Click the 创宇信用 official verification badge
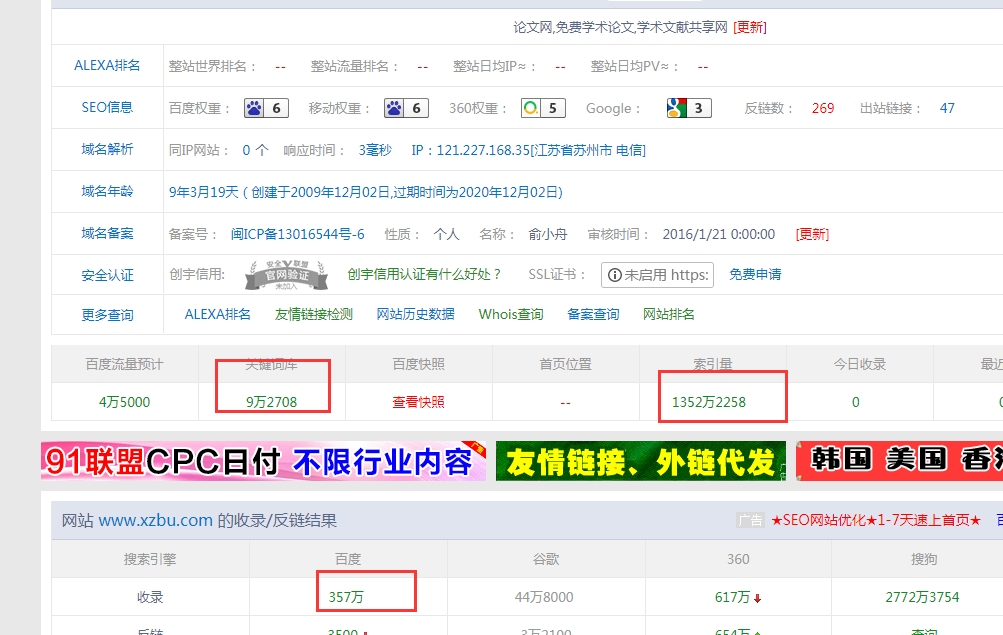 (x=284, y=274)
